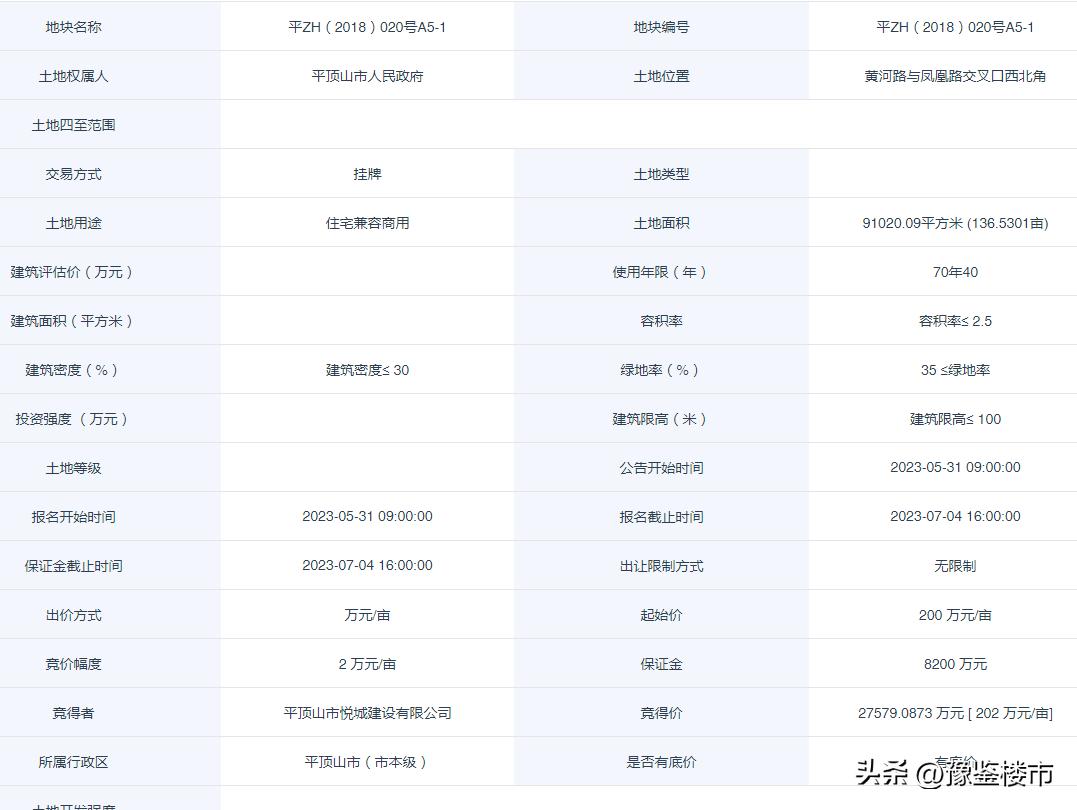Click the 竞得者 label

click(73, 713)
